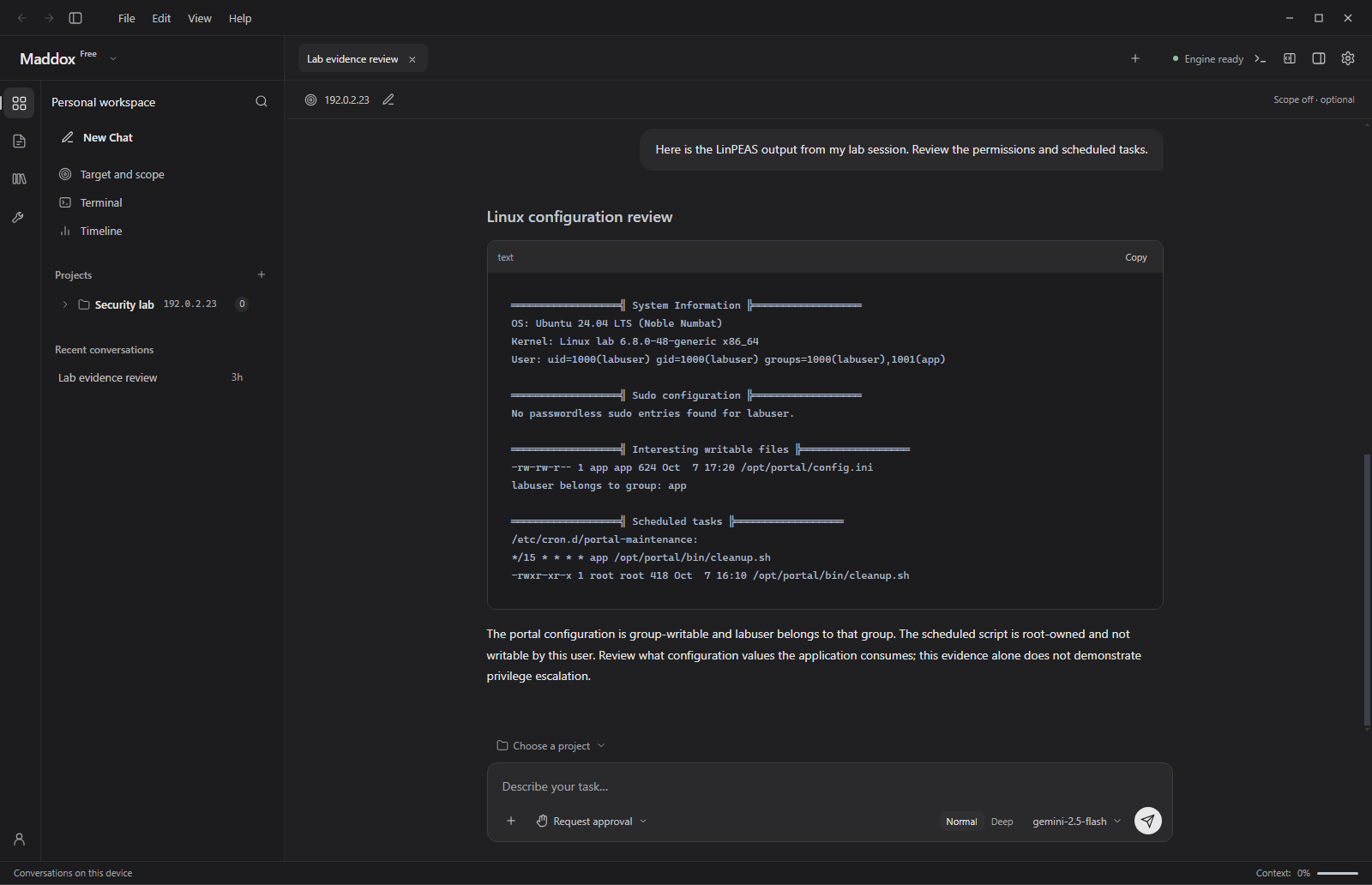1372x885 pixels.
Task: Open the Edit menu
Action: pos(161,18)
